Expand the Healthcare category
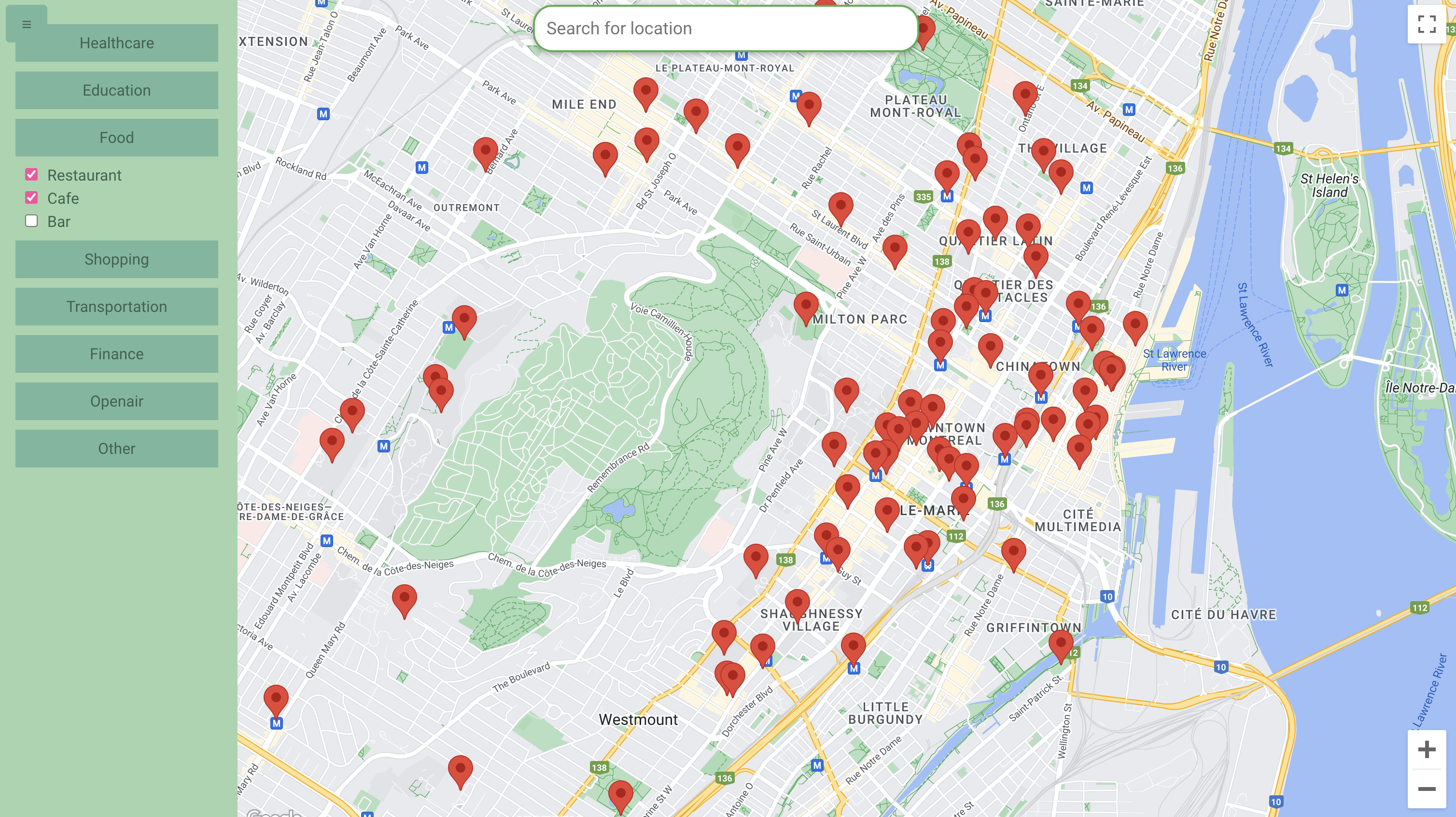Screen dimensions: 1456x817 pyautogui.click(x=116, y=43)
